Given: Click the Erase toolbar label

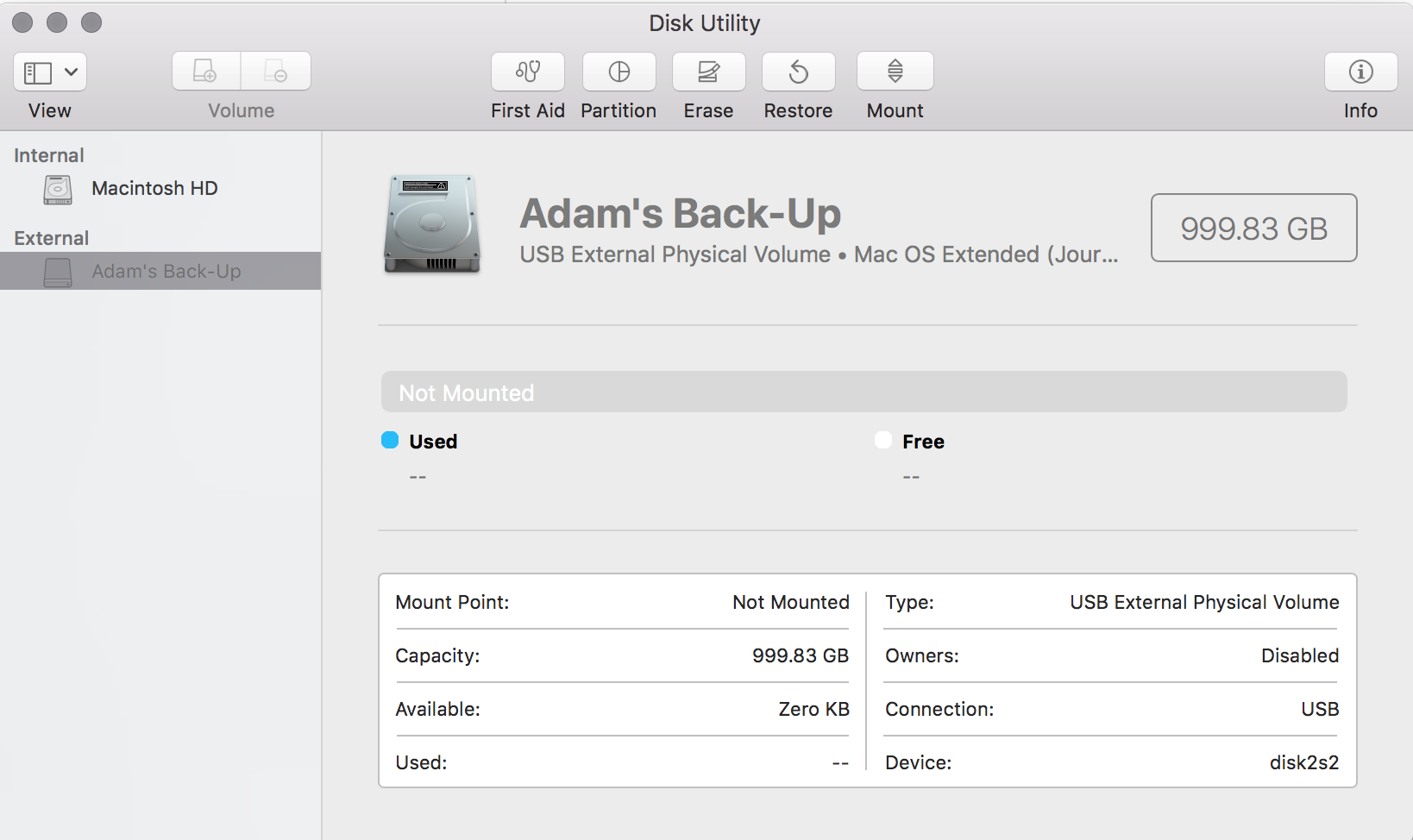Looking at the screenshot, I should (709, 110).
